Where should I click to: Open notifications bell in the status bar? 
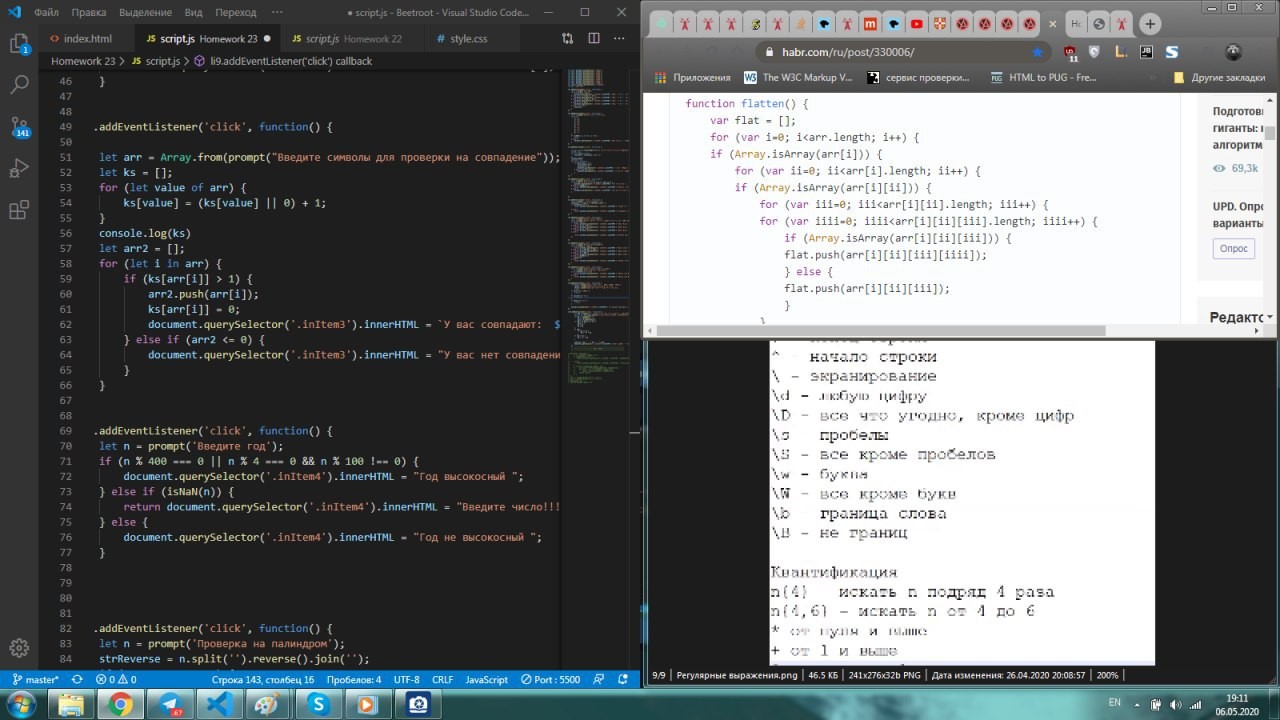(x=623, y=679)
